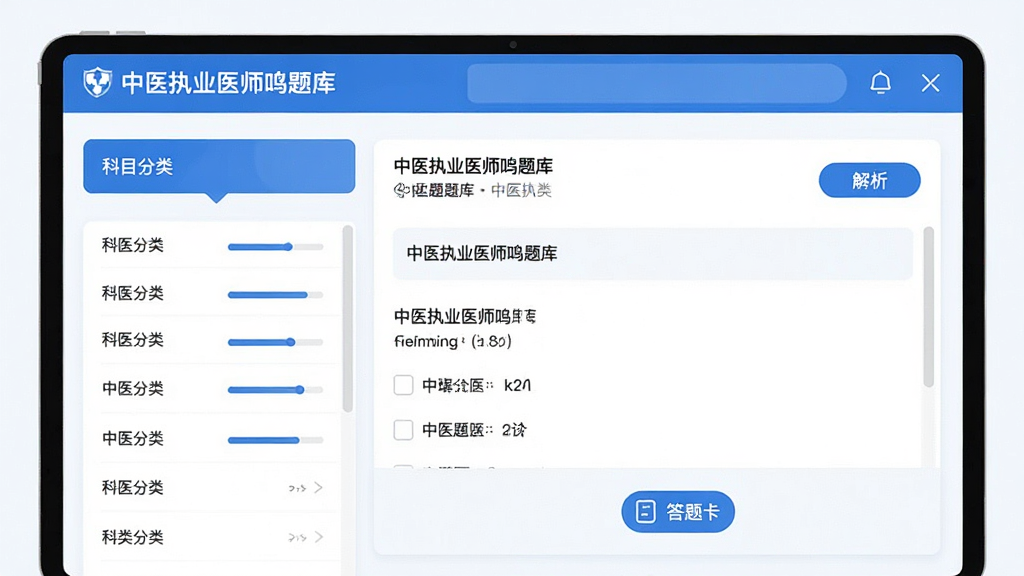The height and width of the screenshot is (576, 1024).
Task: Tick the checkbox for option ending k20
Action: click(x=404, y=385)
